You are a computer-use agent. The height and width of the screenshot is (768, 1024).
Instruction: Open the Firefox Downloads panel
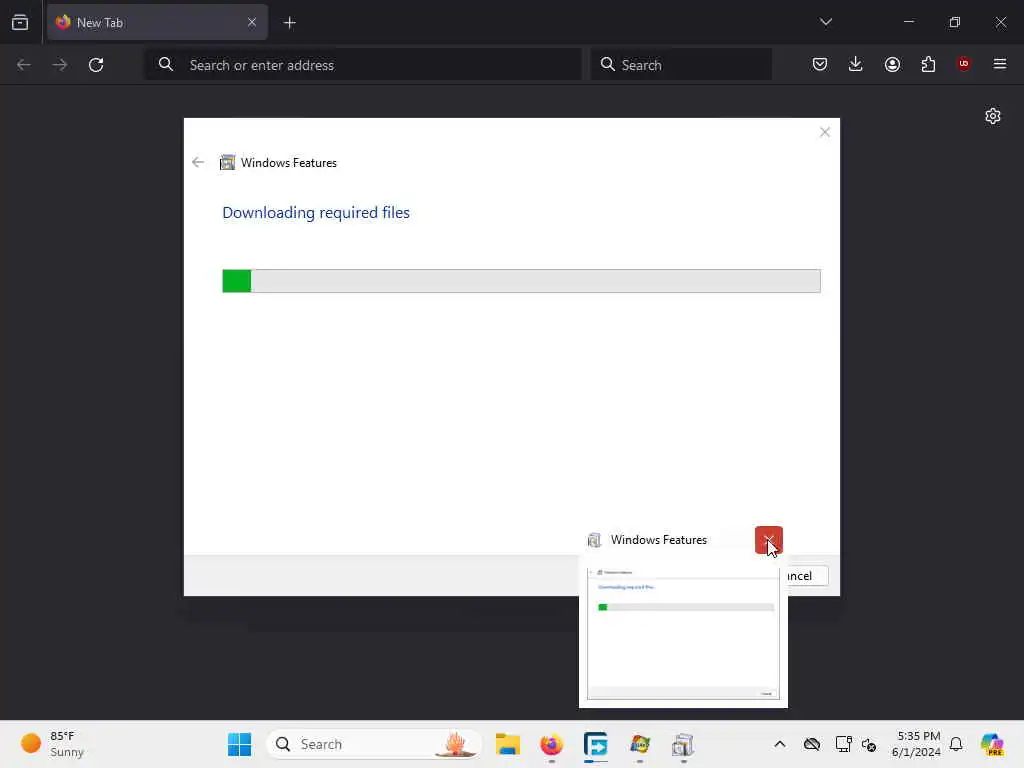pos(856,64)
